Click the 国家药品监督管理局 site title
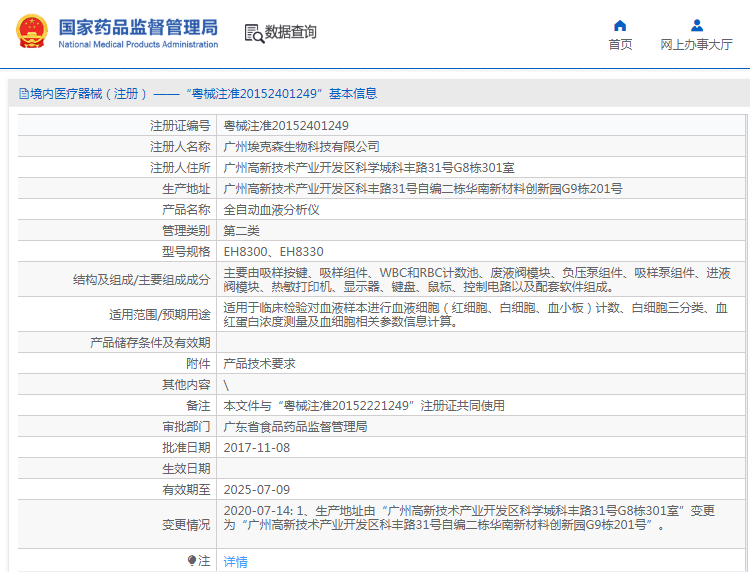The width and height of the screenshot is (750, 572). click(x=137, y=27)
